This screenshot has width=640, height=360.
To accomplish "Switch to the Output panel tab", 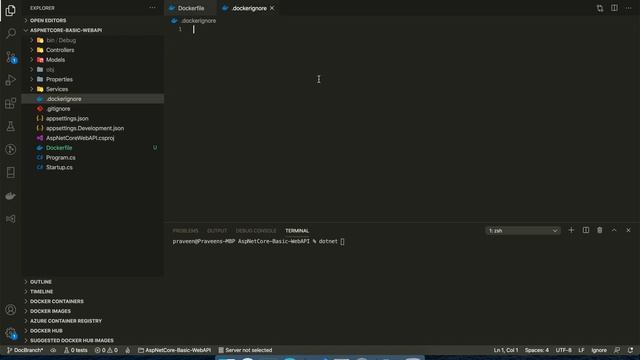I will [x=217, y=231].
